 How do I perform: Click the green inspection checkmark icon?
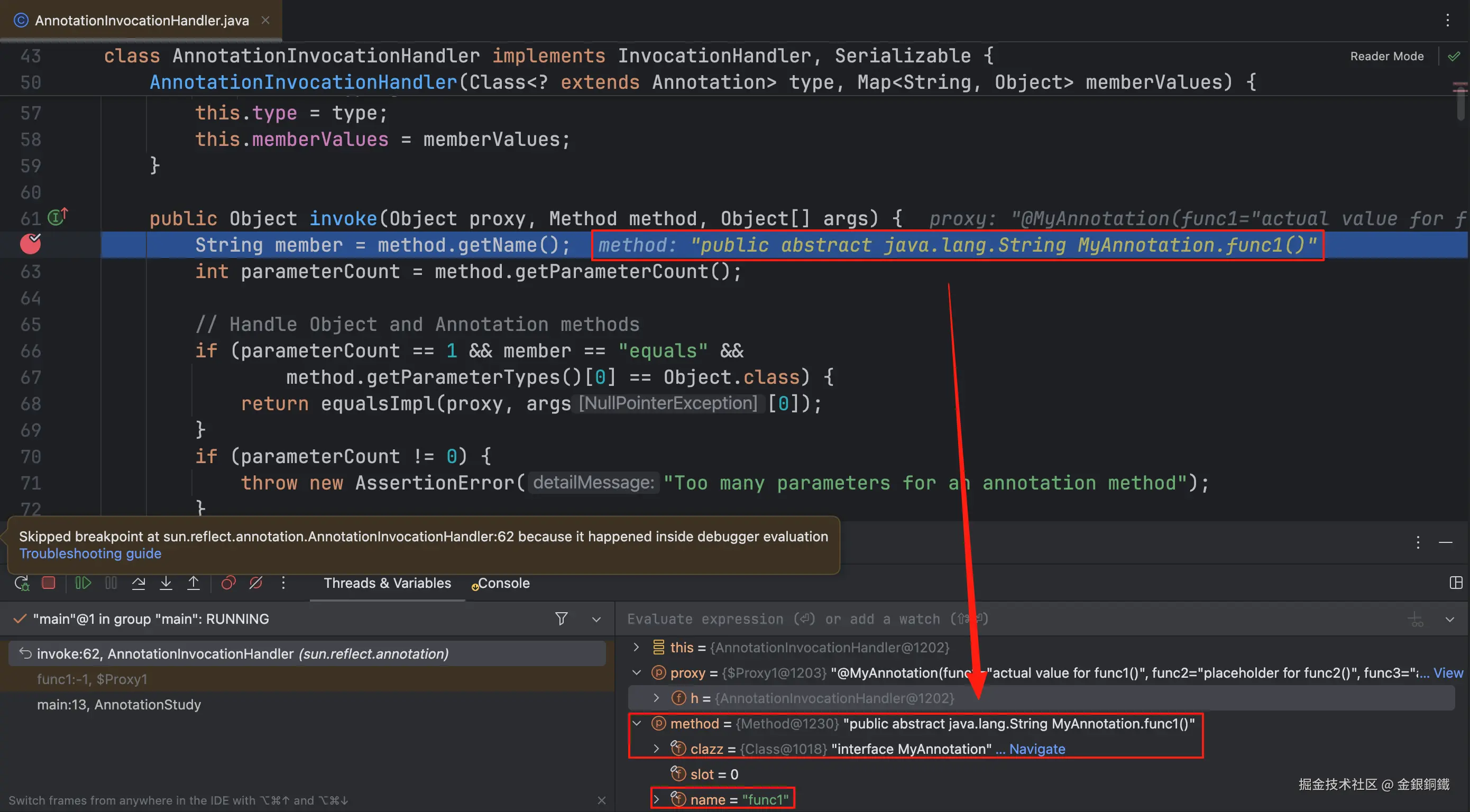pos(1454,56)
